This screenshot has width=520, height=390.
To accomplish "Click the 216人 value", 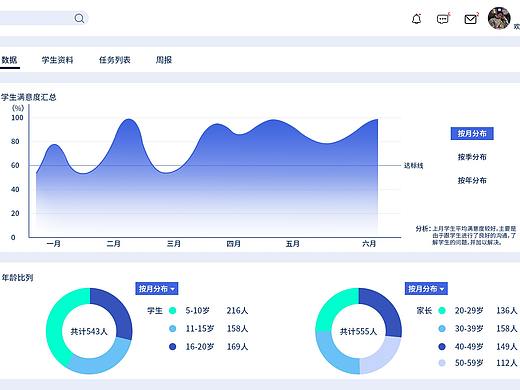I will [x=237, y=311].
